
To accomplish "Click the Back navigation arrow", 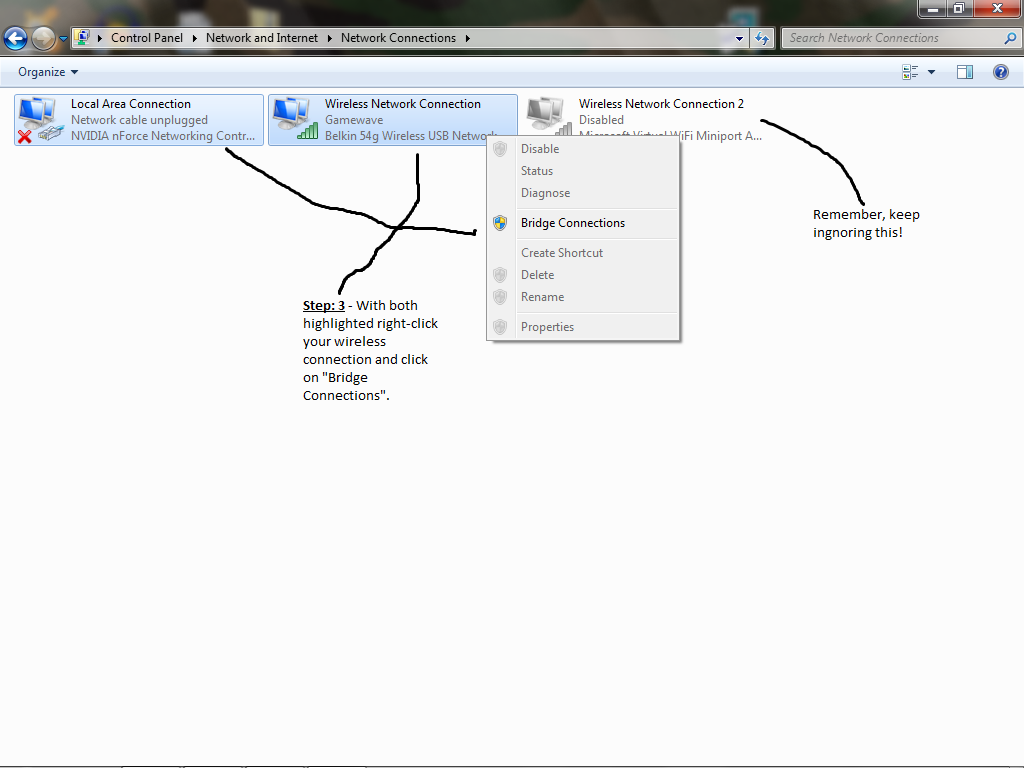I will 15,39.
